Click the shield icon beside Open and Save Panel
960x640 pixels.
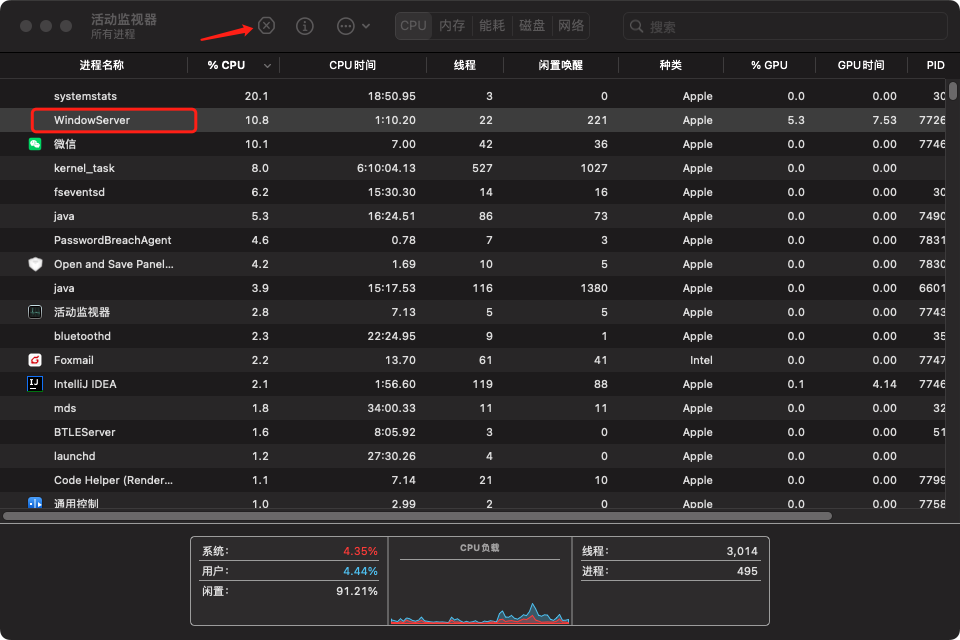coord(35,264)
